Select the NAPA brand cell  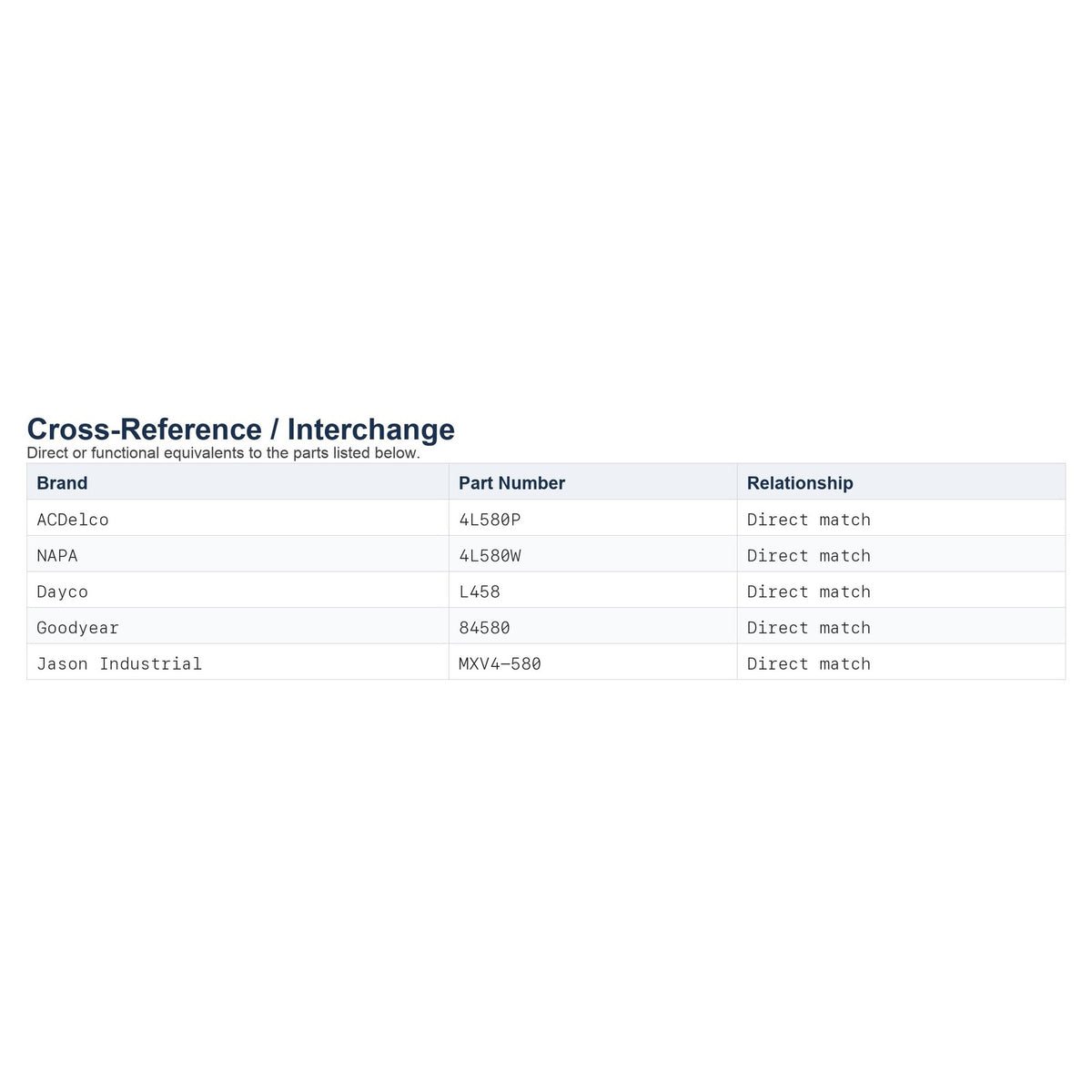pyautogui.click(x=238, y=554)
